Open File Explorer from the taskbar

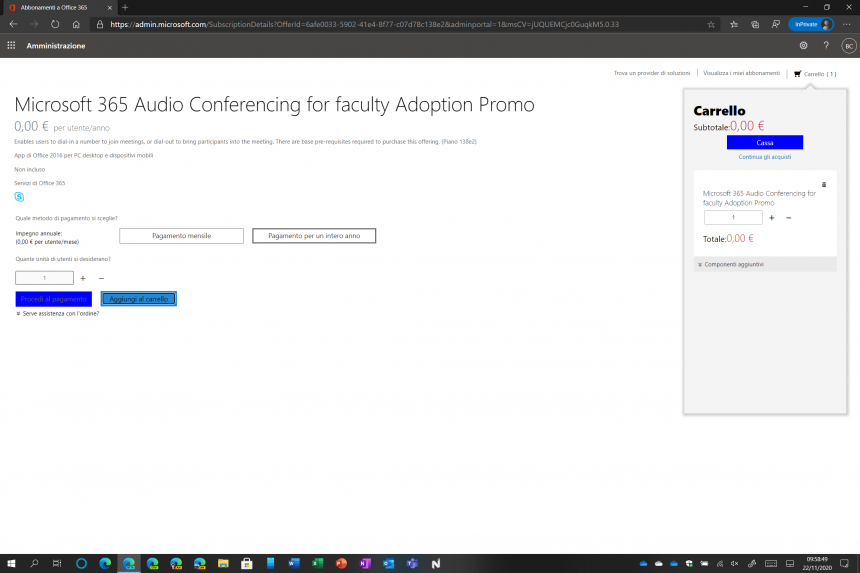(x=223, y=563)
